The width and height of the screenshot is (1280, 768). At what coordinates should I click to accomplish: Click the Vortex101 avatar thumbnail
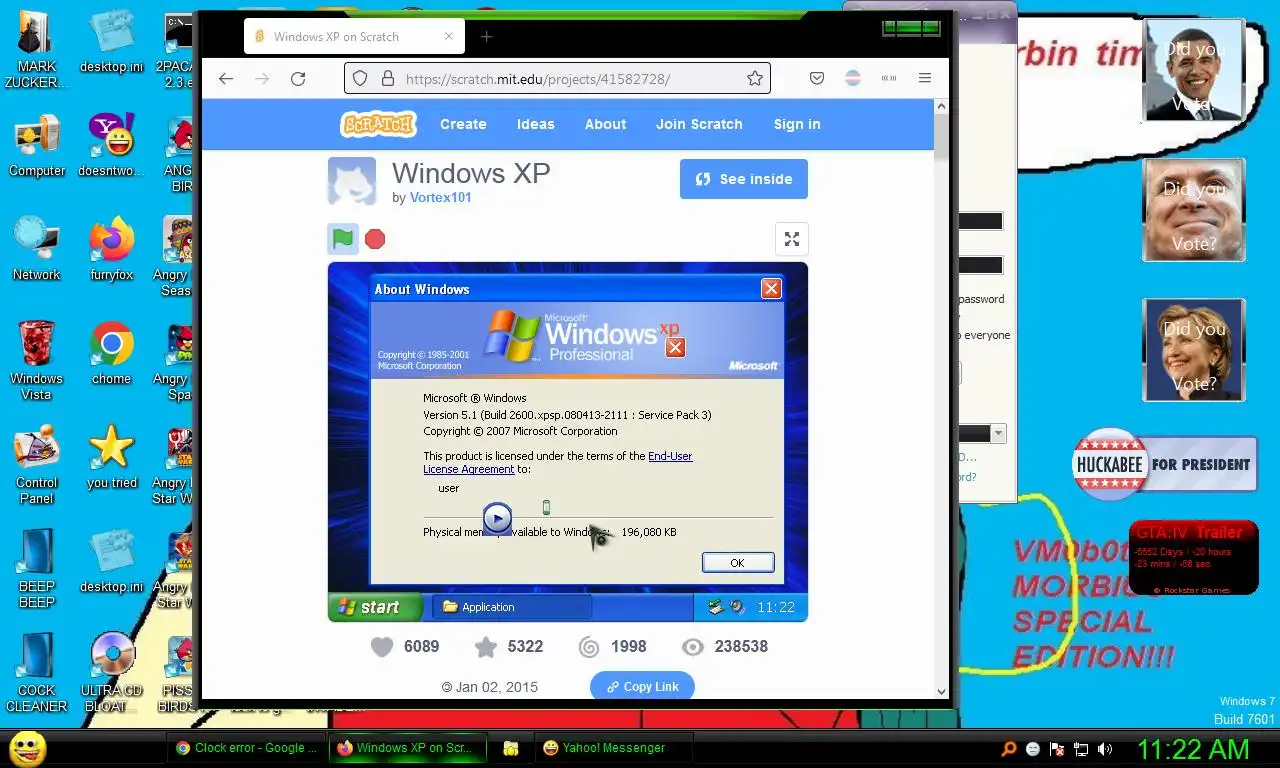click(352, 181)
